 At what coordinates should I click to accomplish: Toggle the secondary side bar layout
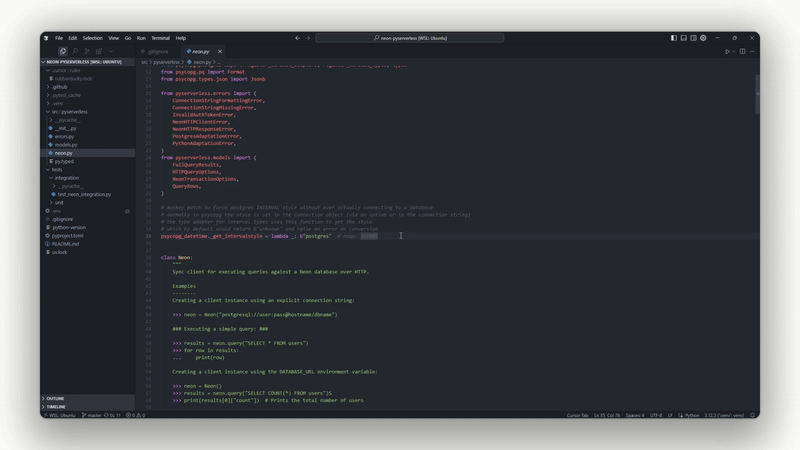(x=693, y=38)
